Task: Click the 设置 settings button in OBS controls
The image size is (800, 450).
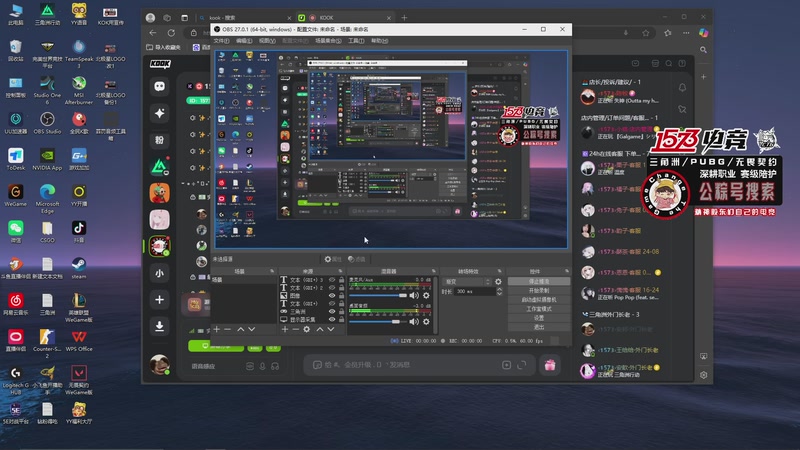Action: click(539, 318)
